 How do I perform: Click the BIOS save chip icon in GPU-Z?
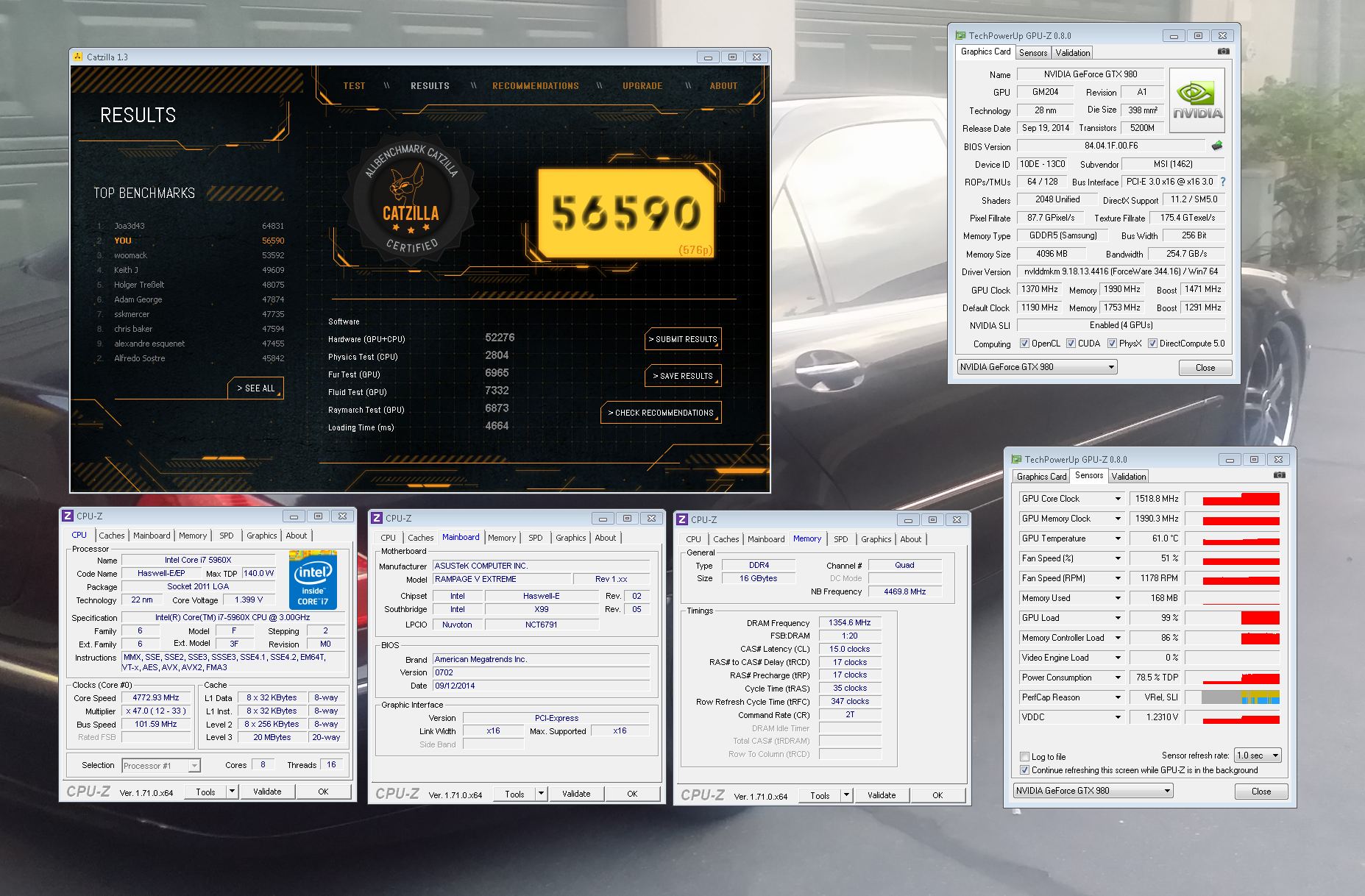point(1217,146)
